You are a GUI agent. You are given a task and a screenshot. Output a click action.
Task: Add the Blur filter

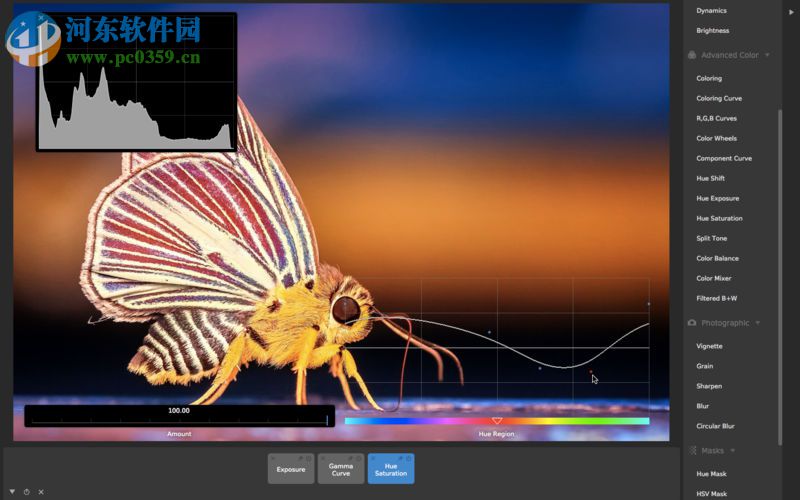coord(703,406)
